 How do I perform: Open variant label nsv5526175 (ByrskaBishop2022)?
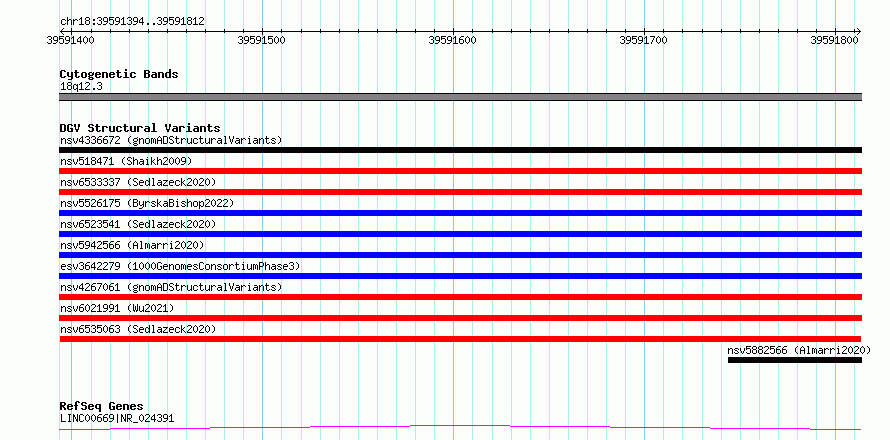(147, 203)
